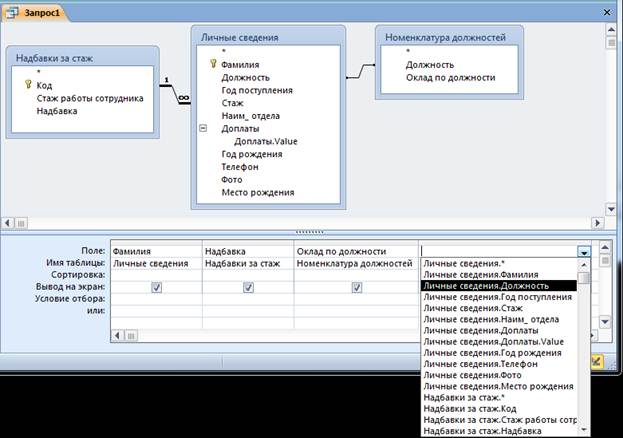
Task: Uncheck Вывод на экран for Фамилия column
Action: point(155,287)
